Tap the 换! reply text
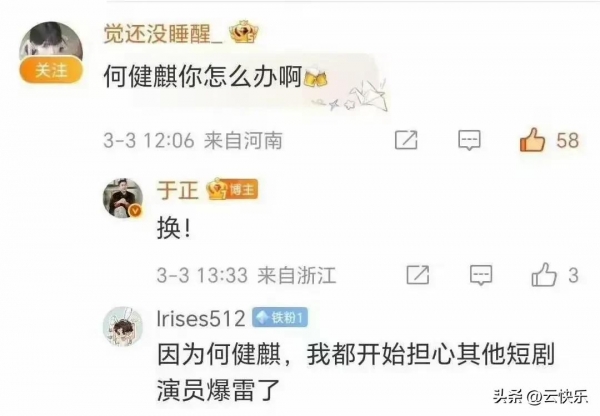Viewport: 600px width, 416px height. (x=174, y=229)
